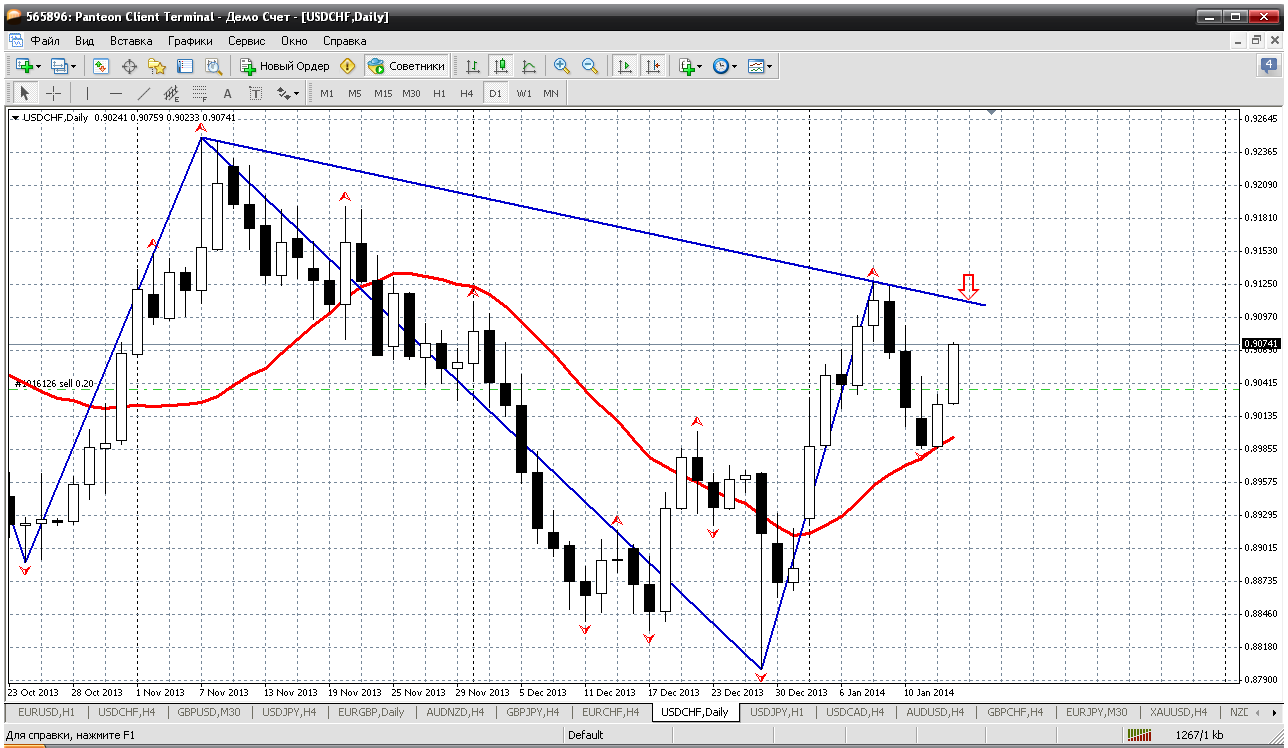The height and width of the screenshot is (748, 1288).
Task: Open the Справка menu
Action: (344, 41)
